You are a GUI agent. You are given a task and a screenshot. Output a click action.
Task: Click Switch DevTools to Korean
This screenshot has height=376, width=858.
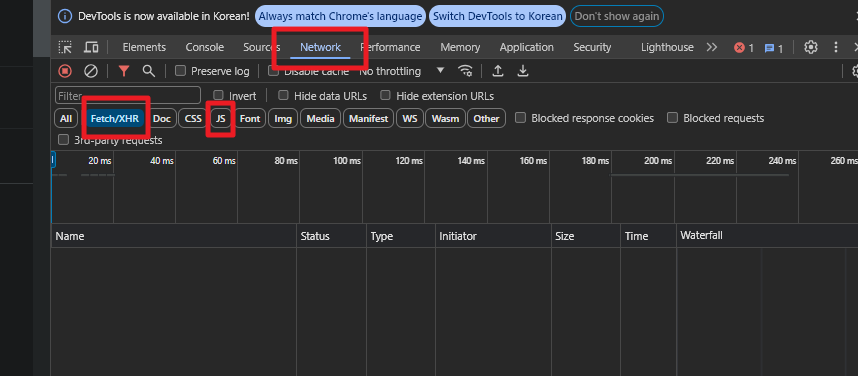pos(497,16)
